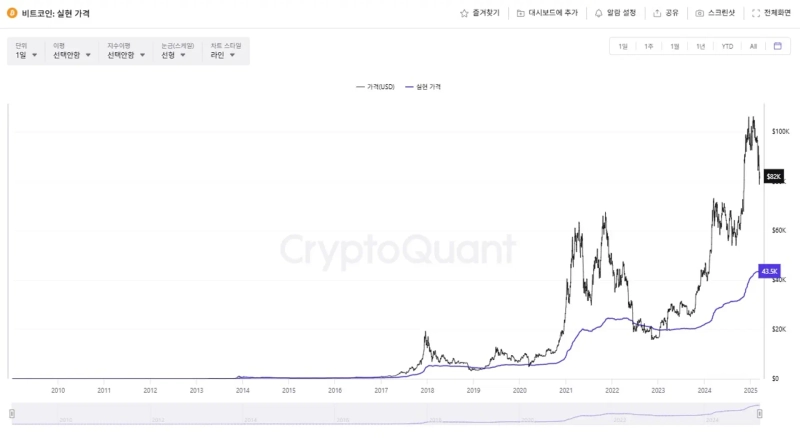The height and width of the screenshot is (438, 800).
Task: Open the 단위 1일 dropdown
Action: tap(27, 55)
